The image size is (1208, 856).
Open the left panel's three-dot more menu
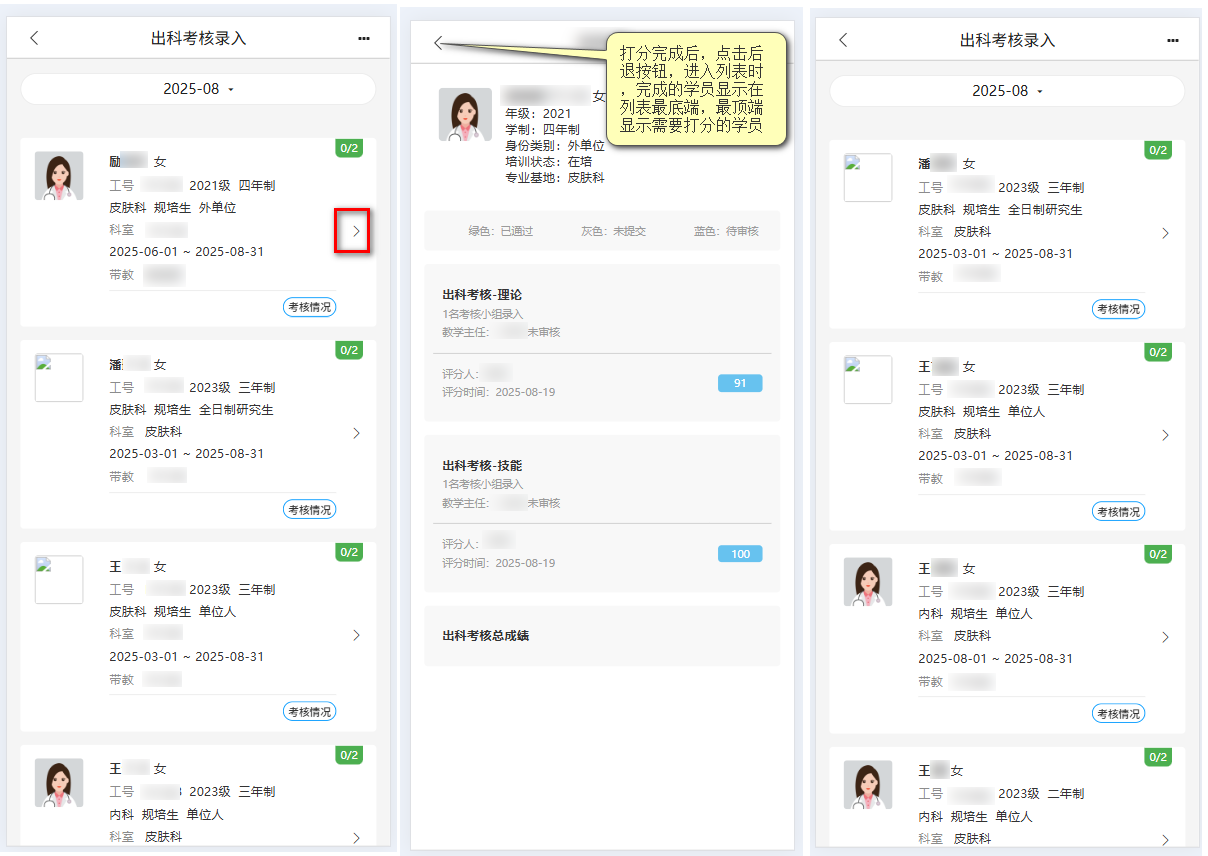(x=364, y=38)
